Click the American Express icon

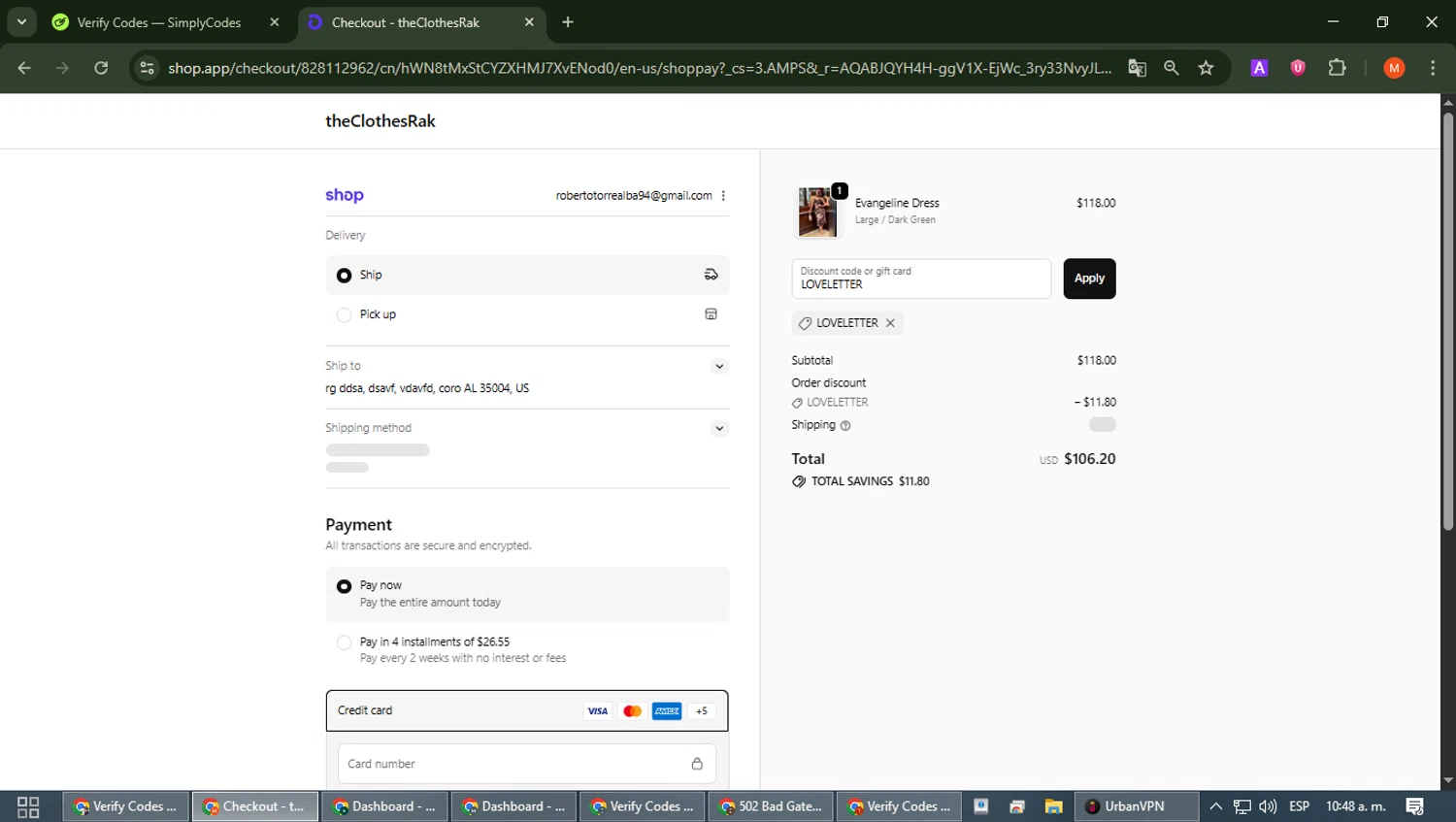point(667,711)
